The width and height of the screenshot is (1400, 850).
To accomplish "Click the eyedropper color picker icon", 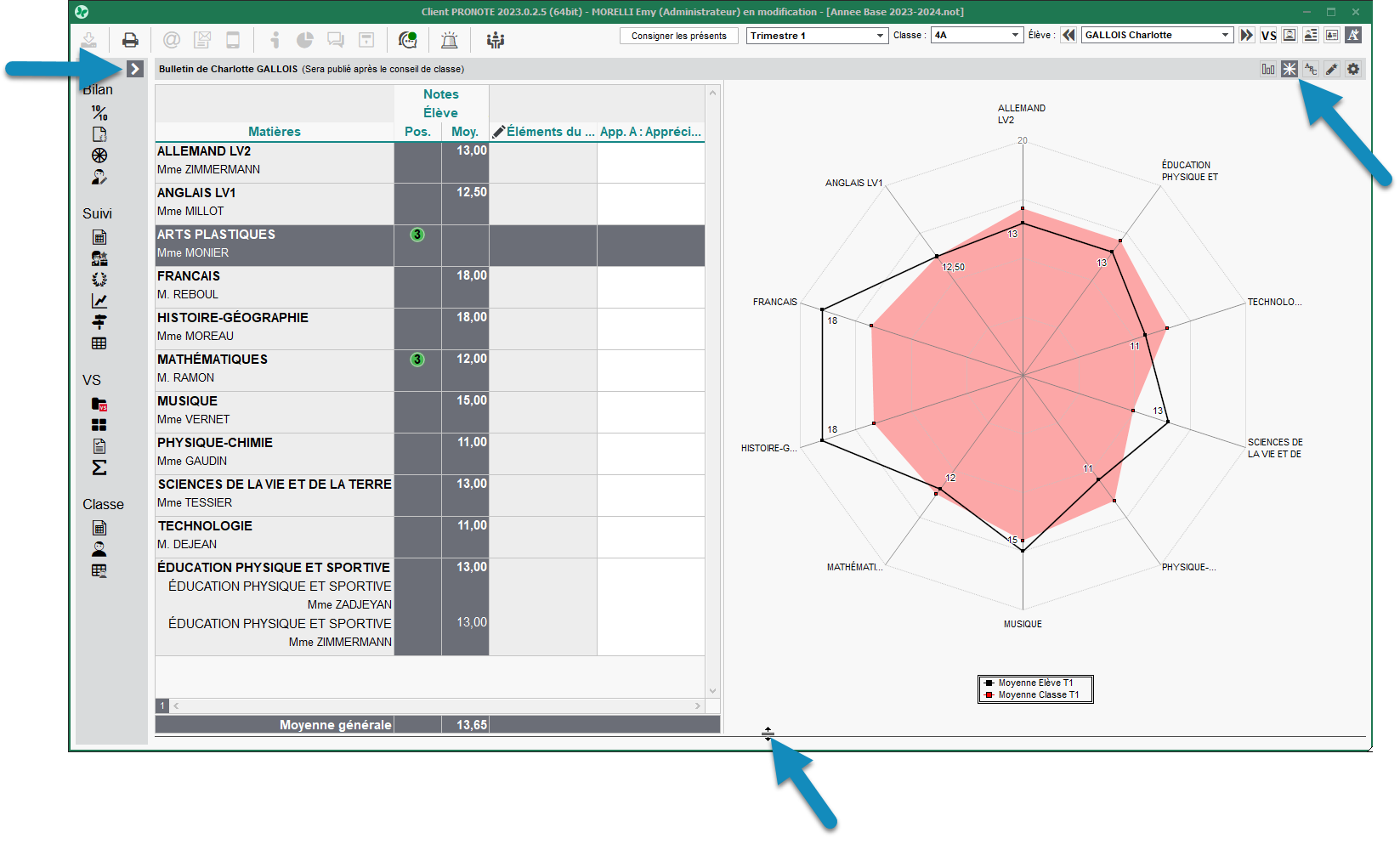I will [x=1332, y=69].
